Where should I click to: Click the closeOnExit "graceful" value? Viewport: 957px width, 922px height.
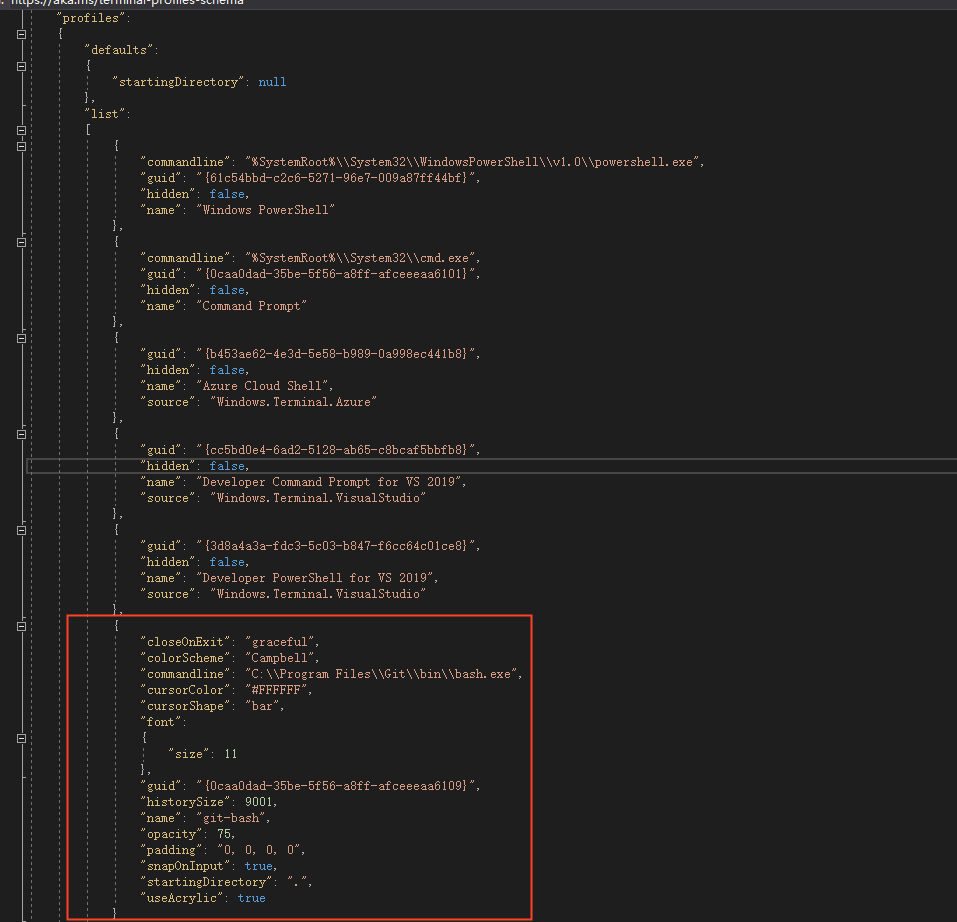(x=280, y=642)
